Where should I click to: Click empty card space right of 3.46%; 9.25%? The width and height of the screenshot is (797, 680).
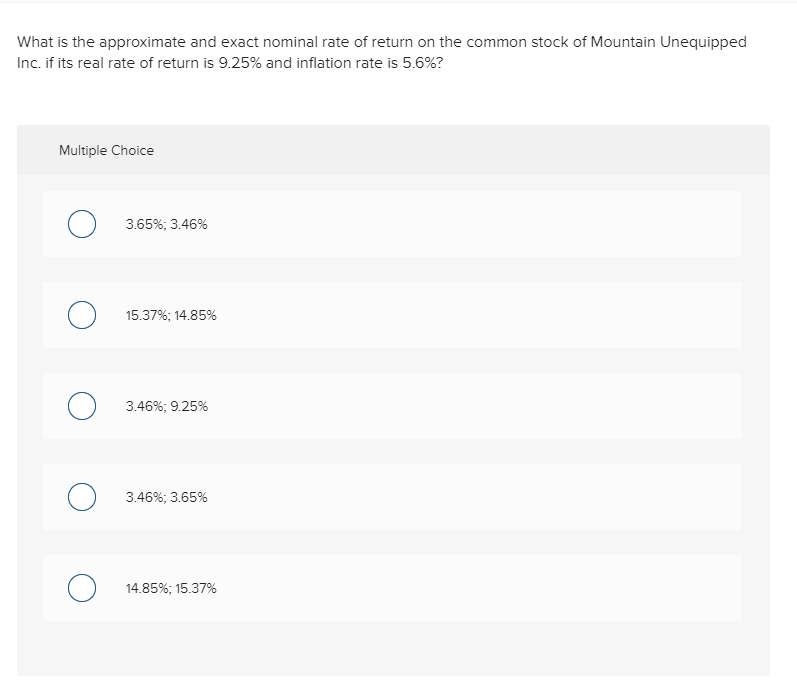(x=473, y=406)
